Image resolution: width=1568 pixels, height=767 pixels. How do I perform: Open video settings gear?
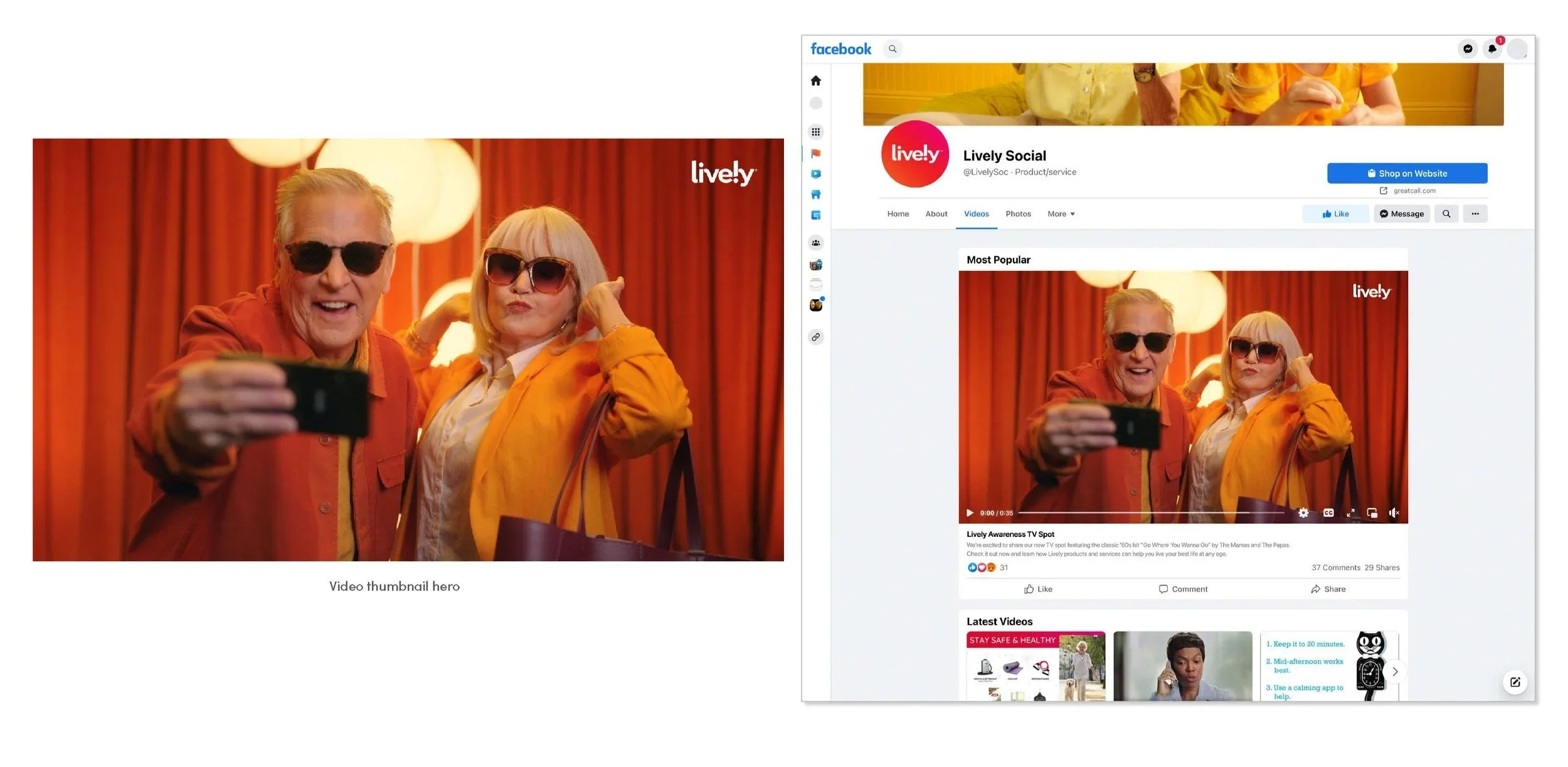1303,513
